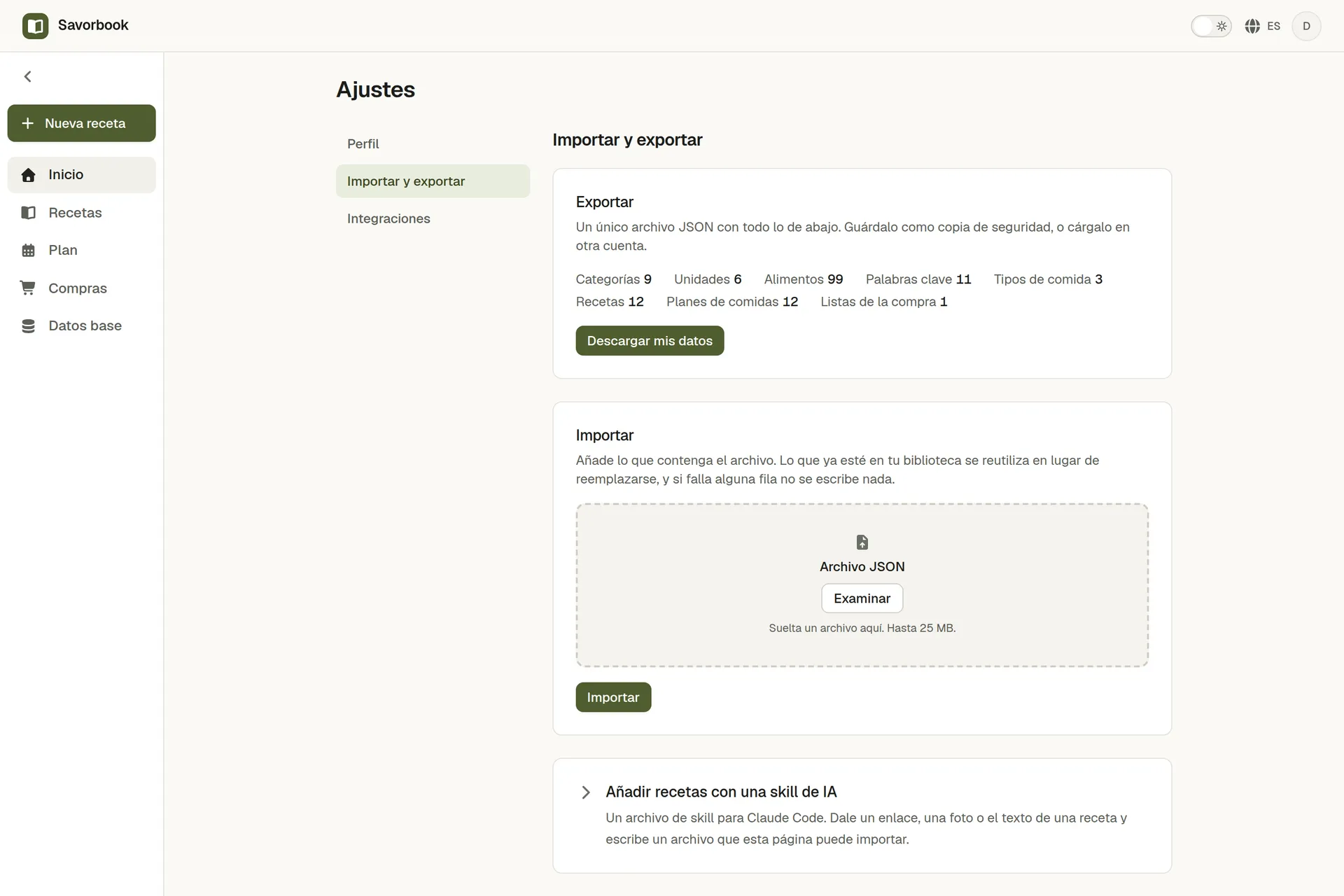
Task: Click the Savorbook logo icon
Action: (x=35, y=26)
